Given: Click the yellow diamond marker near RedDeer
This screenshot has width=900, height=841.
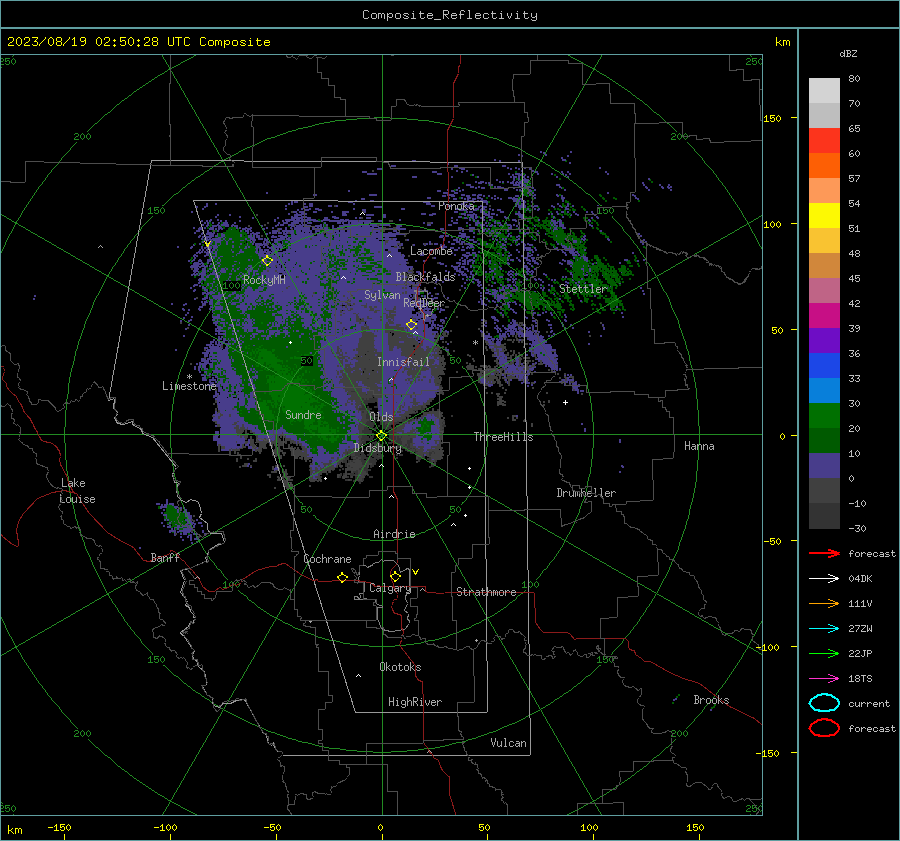Looking at the screenshot, I should (x=411, y=324).
